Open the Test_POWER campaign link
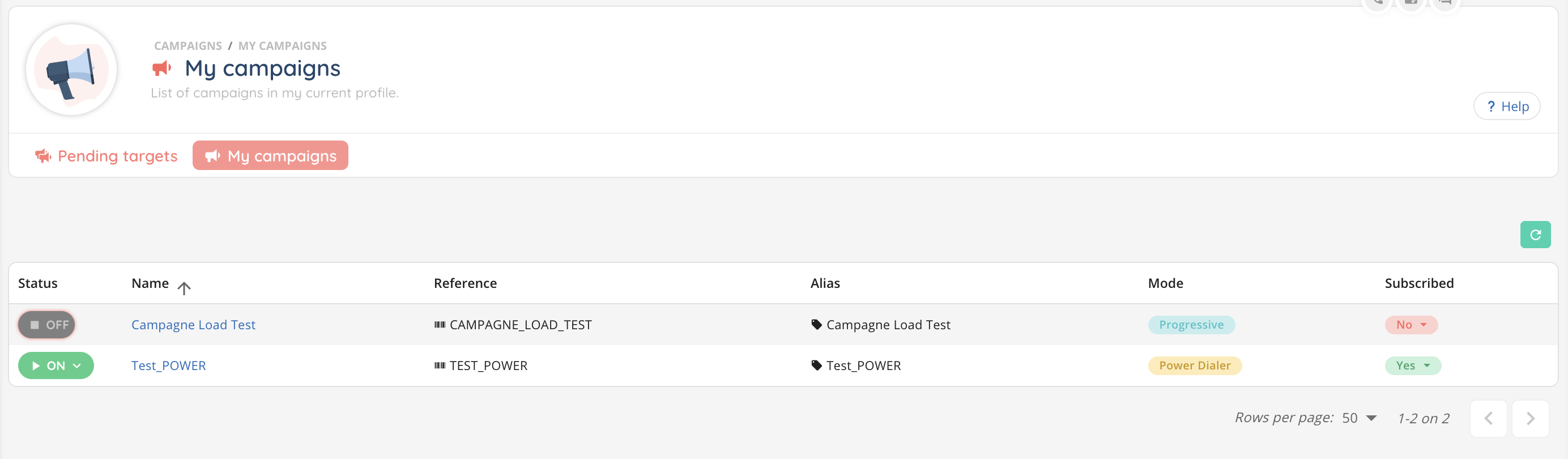This screenshot has height=459, width=1568. coord(169,366)
